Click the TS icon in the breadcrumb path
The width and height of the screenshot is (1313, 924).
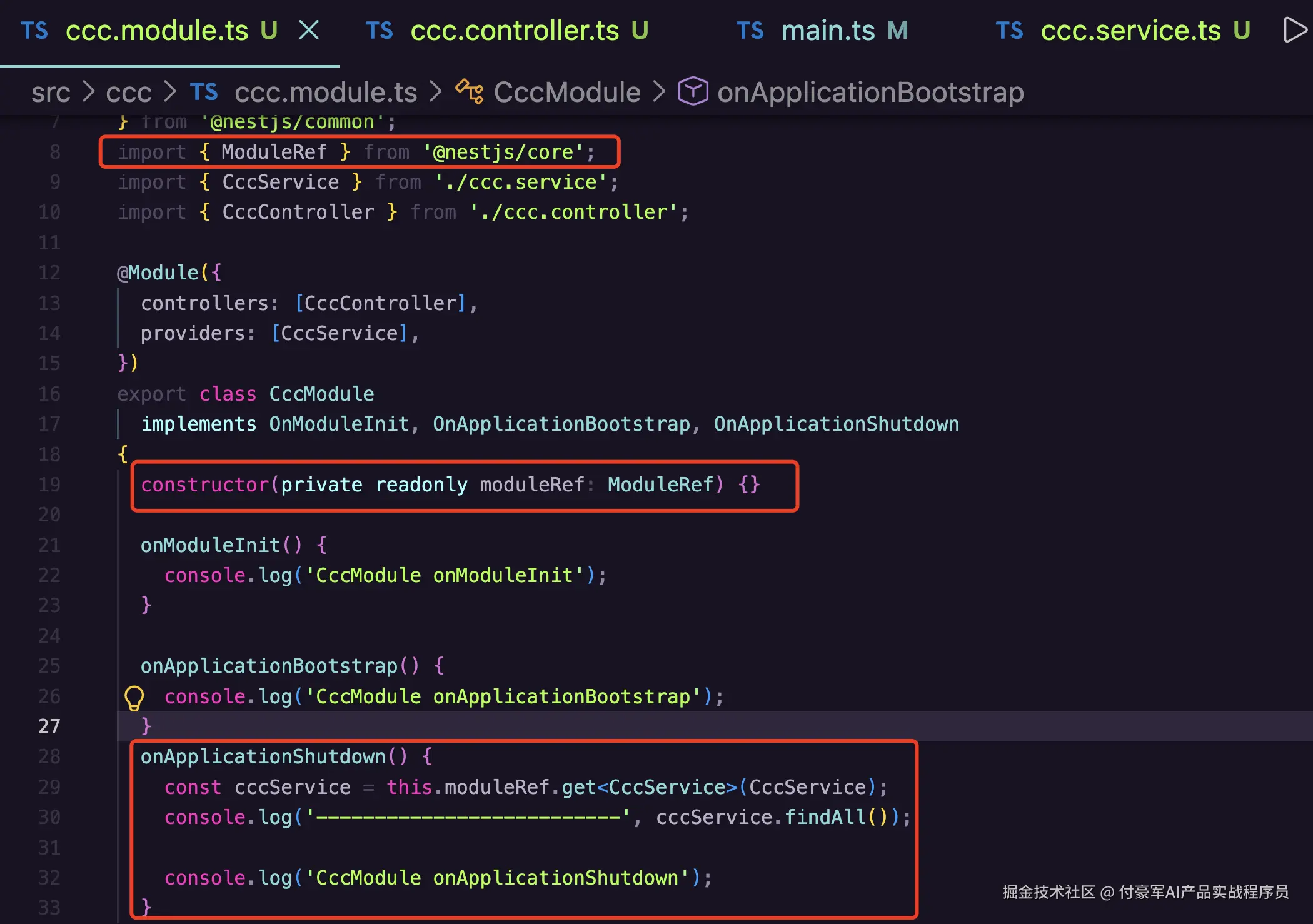coord(204,92)
